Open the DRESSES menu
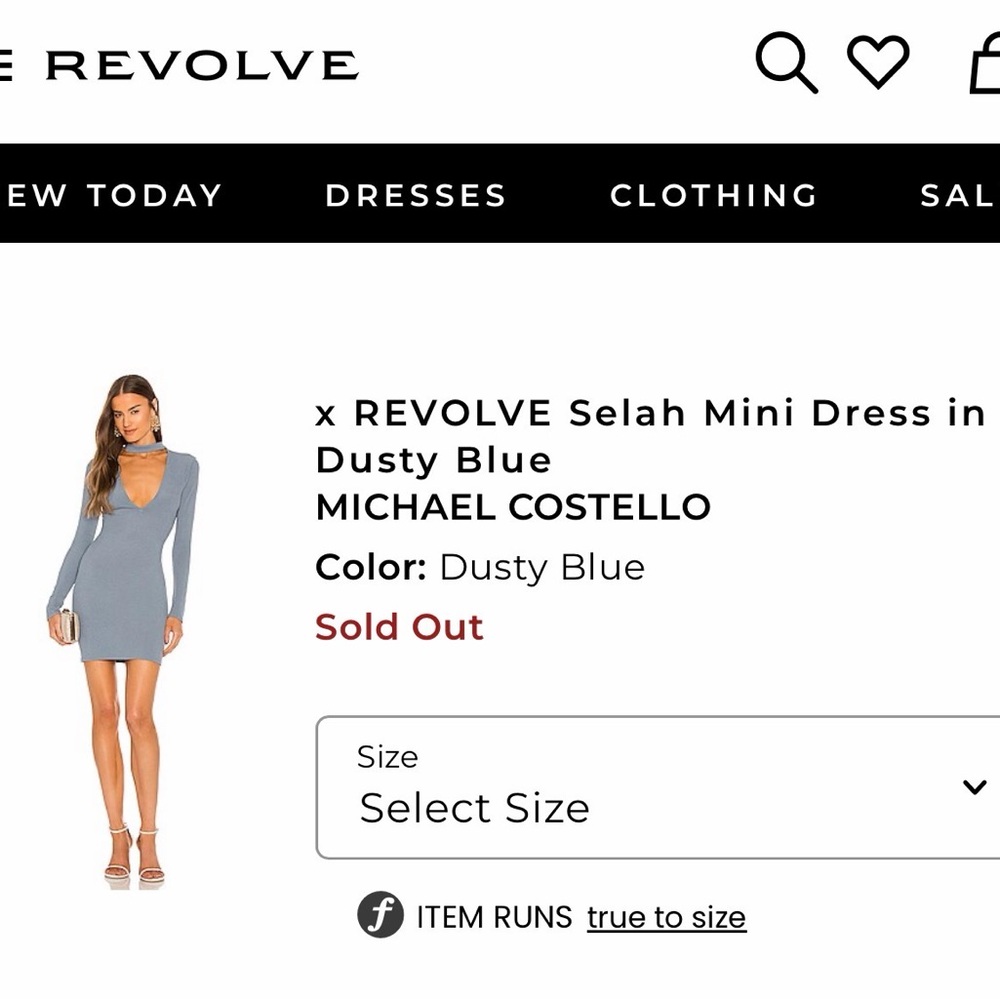 click(416, 196)
